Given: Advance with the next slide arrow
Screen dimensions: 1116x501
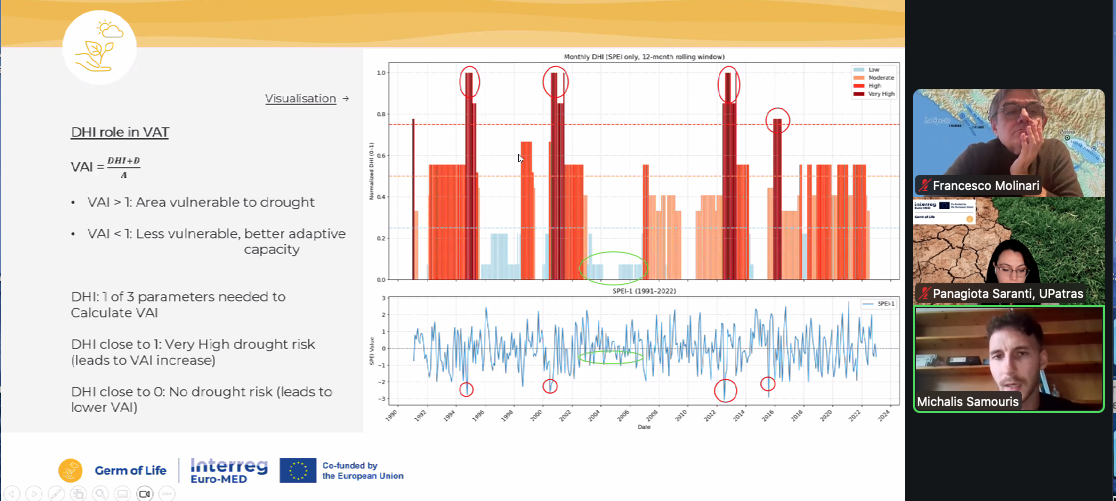Looking at the screenshot, I should 34,493.
